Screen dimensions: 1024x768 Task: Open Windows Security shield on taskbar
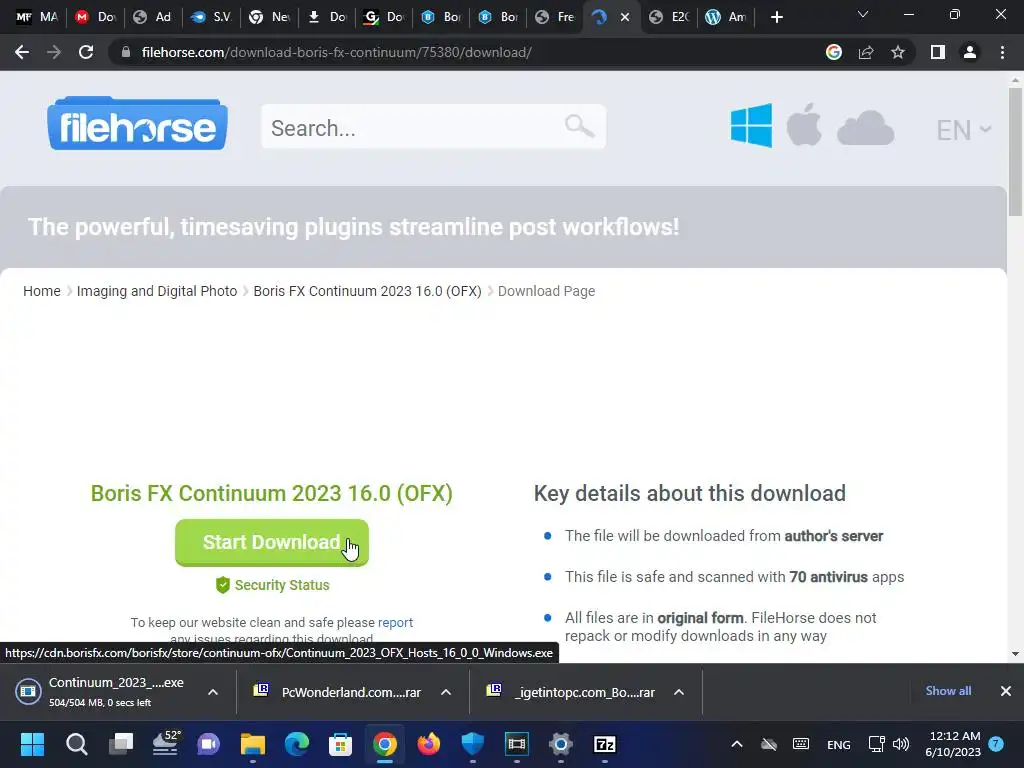(472, 744)
